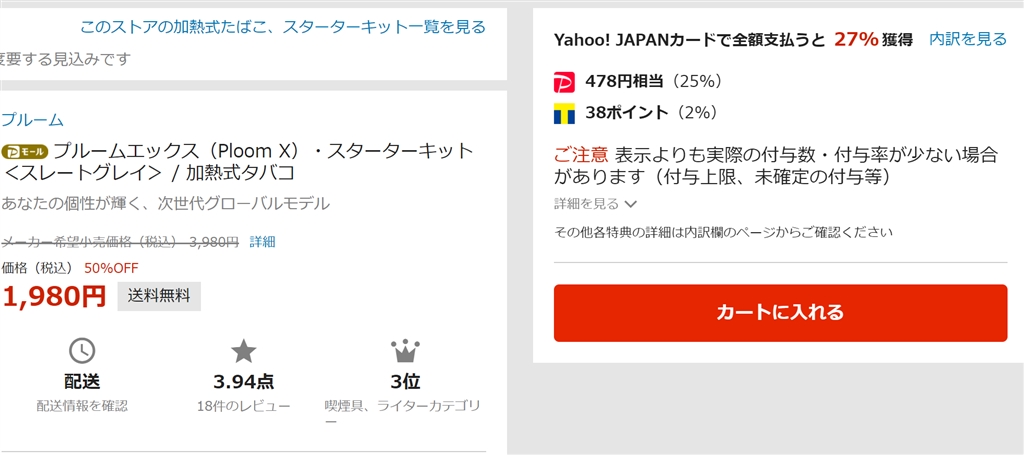Click the 1,980円 price text

pos(54,296)
